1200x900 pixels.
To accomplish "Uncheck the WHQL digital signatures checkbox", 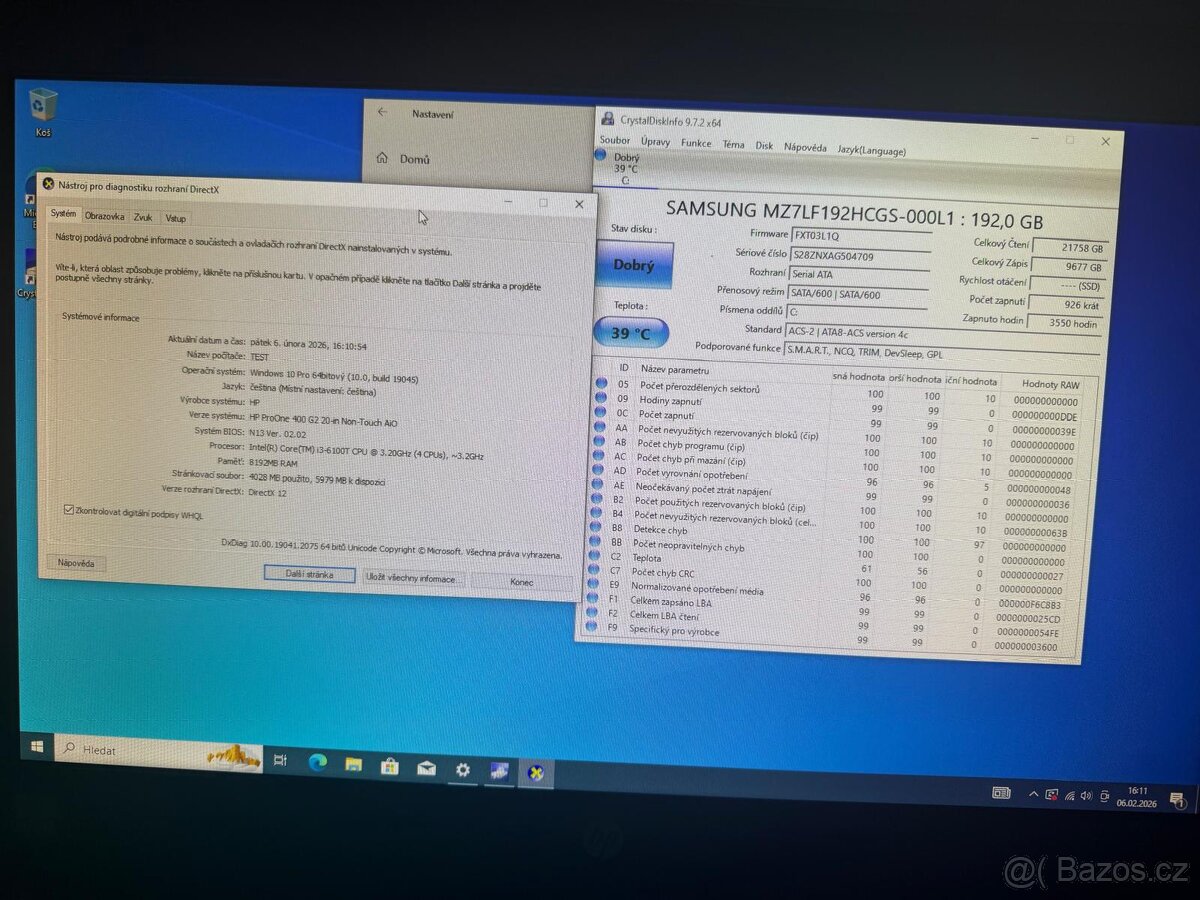I will [x=68, y=510].
